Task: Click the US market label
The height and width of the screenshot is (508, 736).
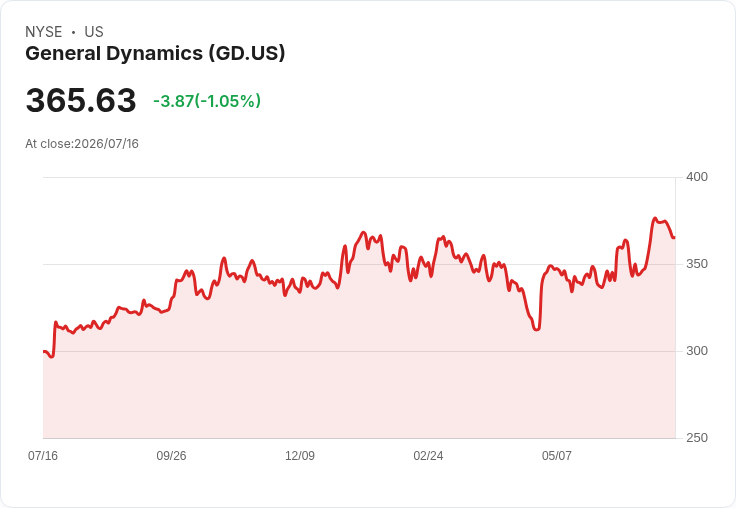Action: point(94,32)
